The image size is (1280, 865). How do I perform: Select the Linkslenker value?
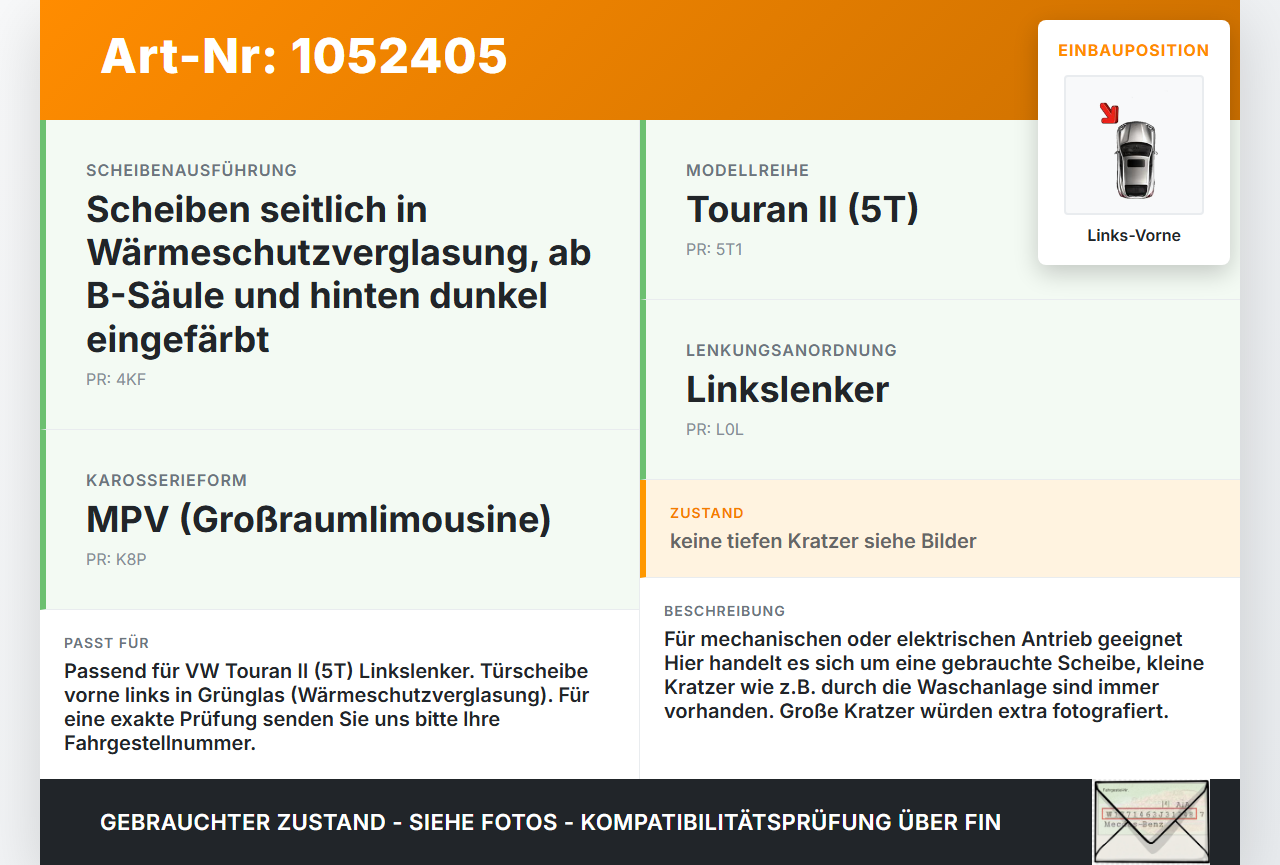click(788, 389)
